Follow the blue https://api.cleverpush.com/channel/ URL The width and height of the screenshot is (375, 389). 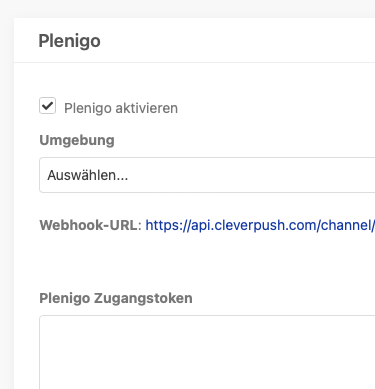(x=260, y=225)
